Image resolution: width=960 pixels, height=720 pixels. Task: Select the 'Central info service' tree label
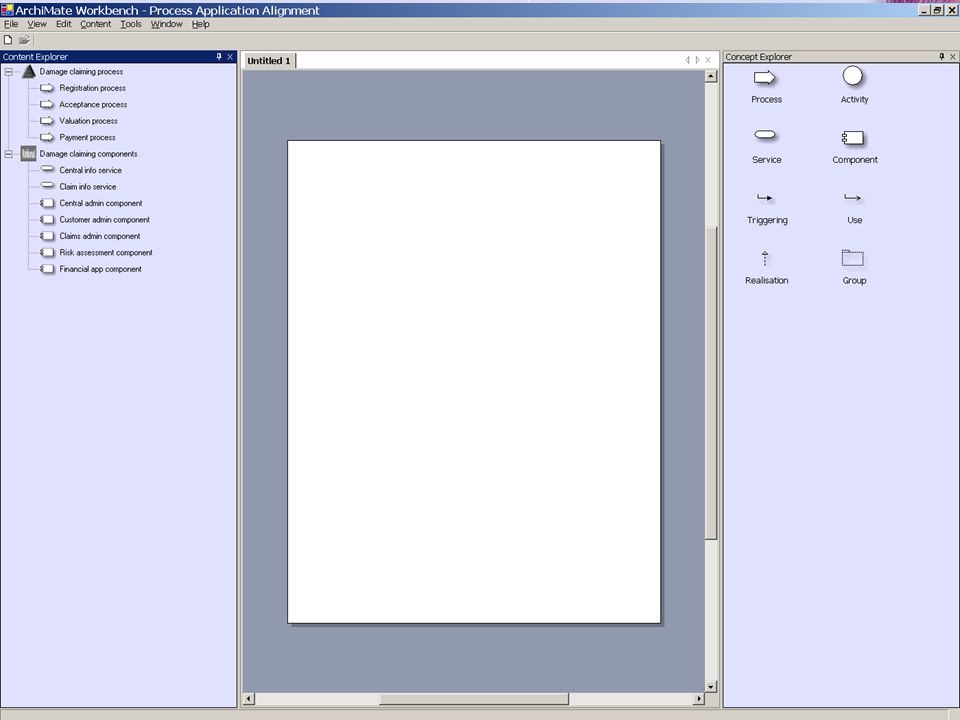[x=91, y=170]
